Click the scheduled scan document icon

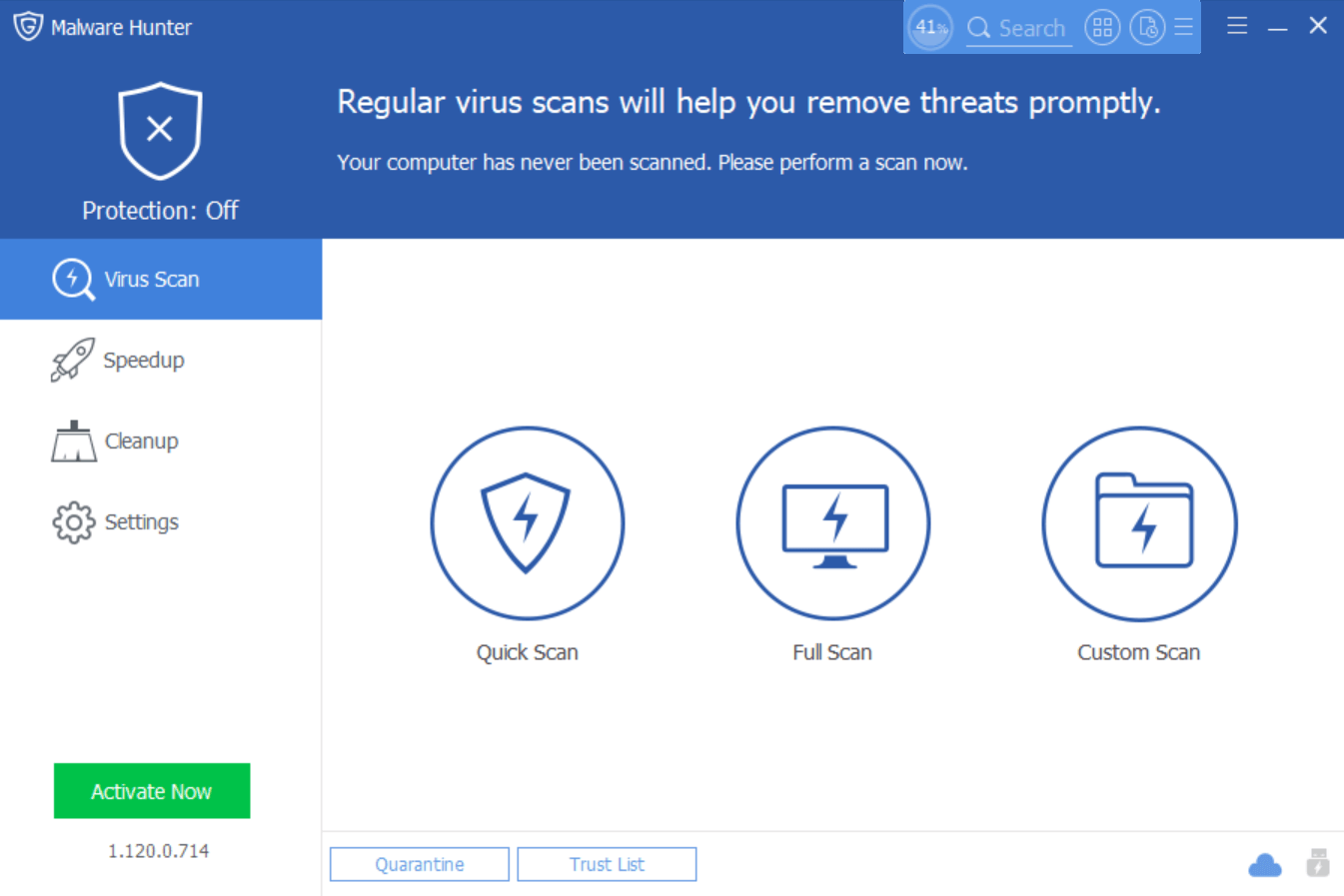pos(1147,27)
